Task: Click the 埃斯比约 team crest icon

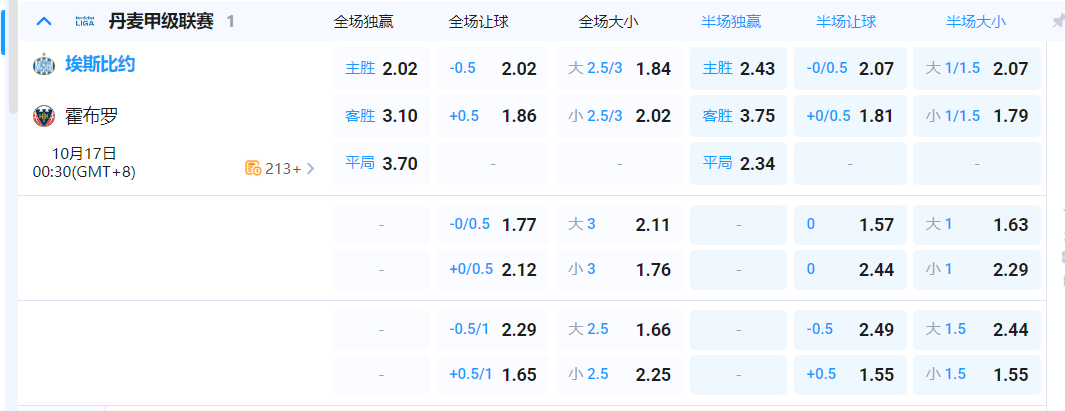Action: 43,65
